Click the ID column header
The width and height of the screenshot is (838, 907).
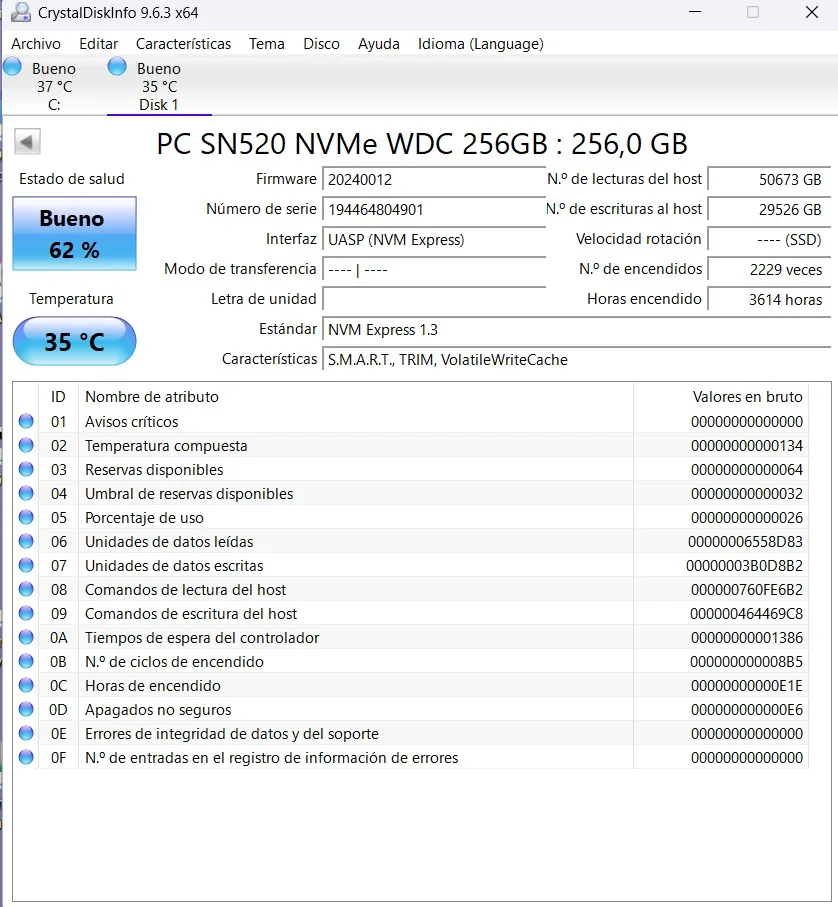pyautogui.click(x=58, y=397)
